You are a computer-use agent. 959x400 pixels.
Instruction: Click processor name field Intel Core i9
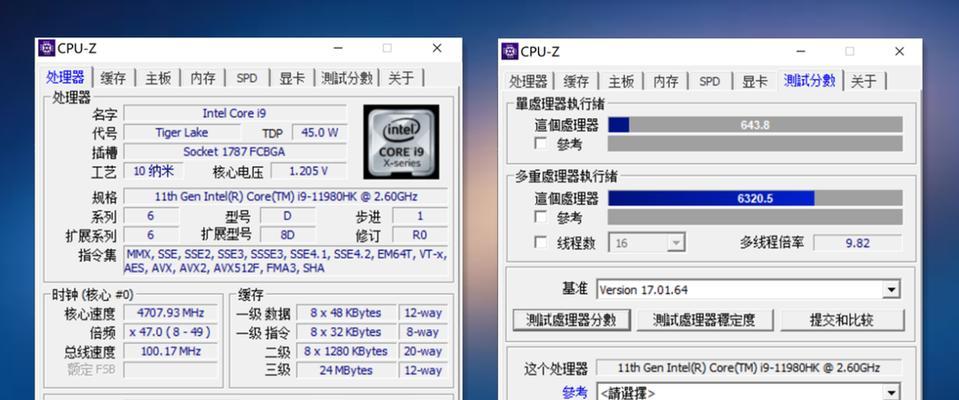coord(235,113)
